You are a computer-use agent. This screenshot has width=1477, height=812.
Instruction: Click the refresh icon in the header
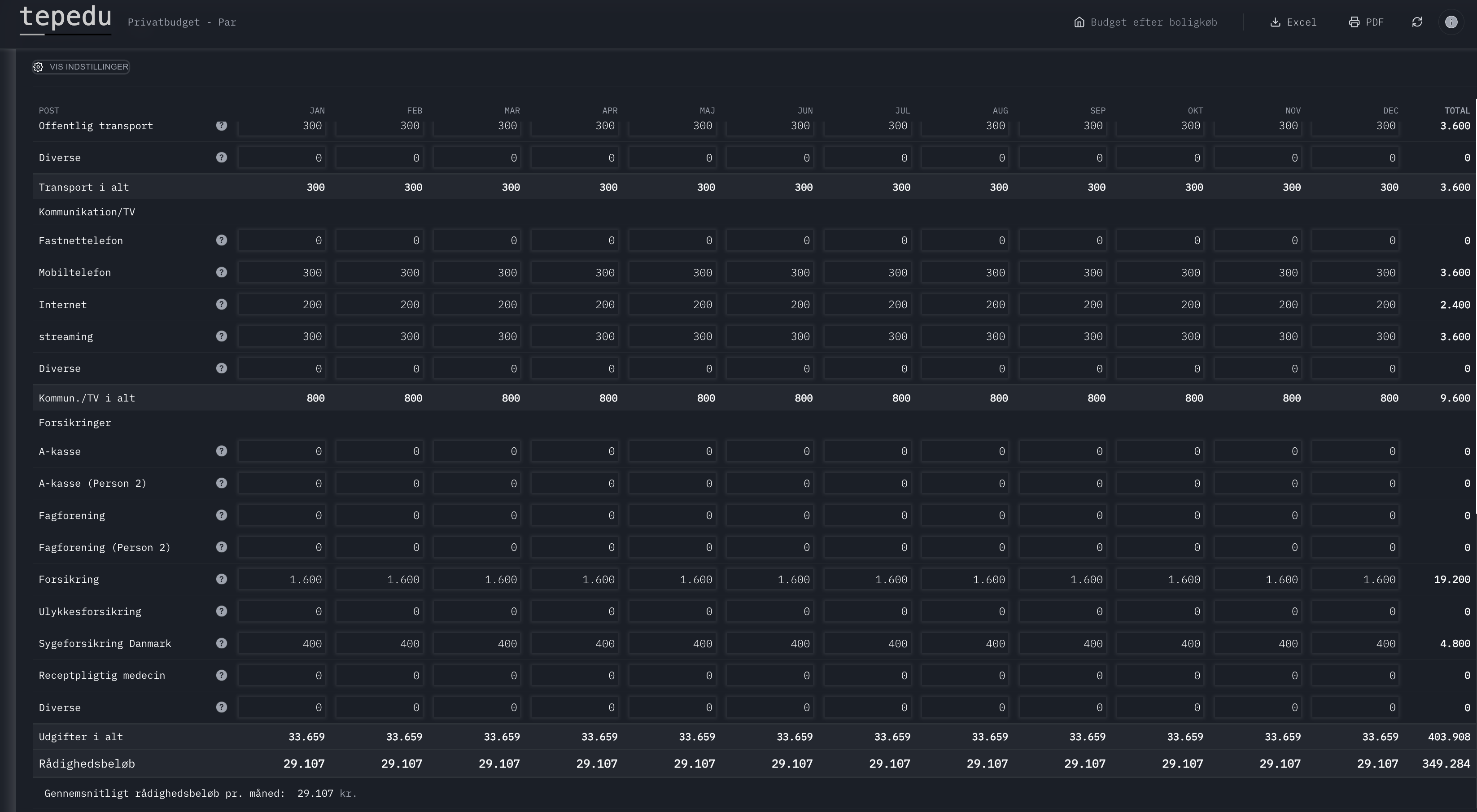click(1417, 22)
